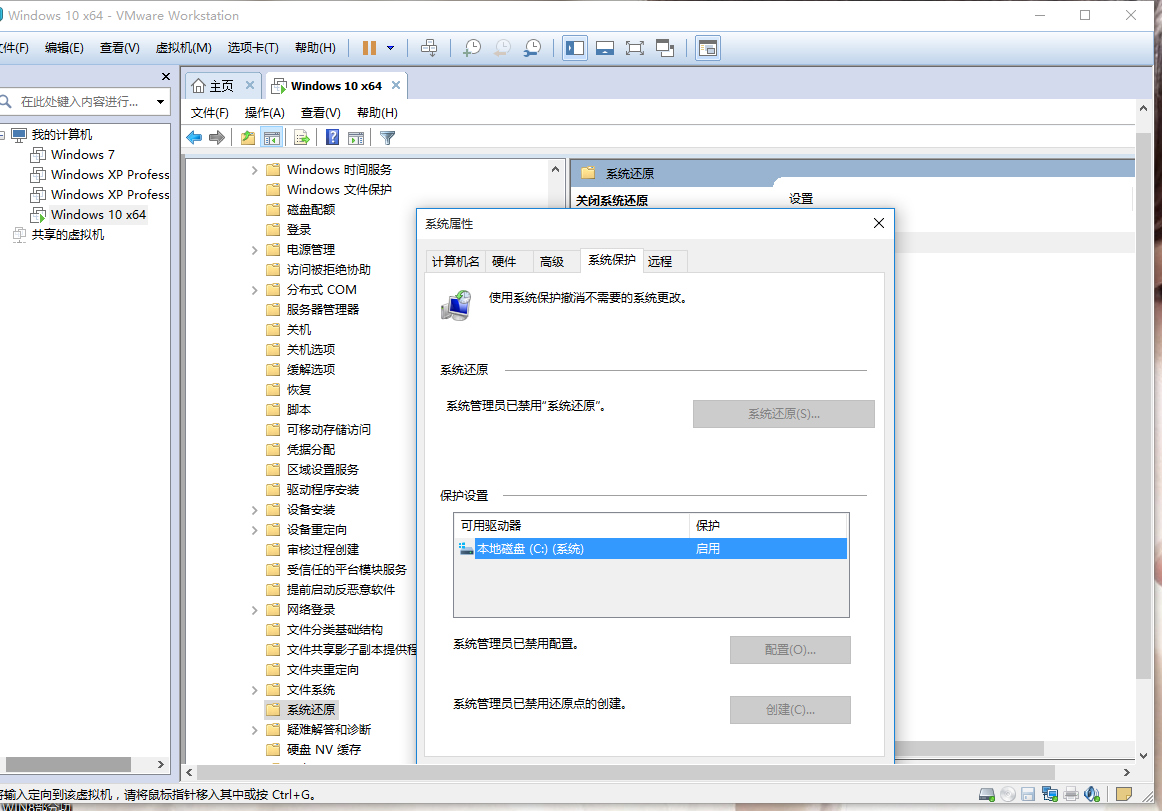Viewport: 1162px width, 811px height.
Task: Open the power options dropdown arrow
Action: 391,48
